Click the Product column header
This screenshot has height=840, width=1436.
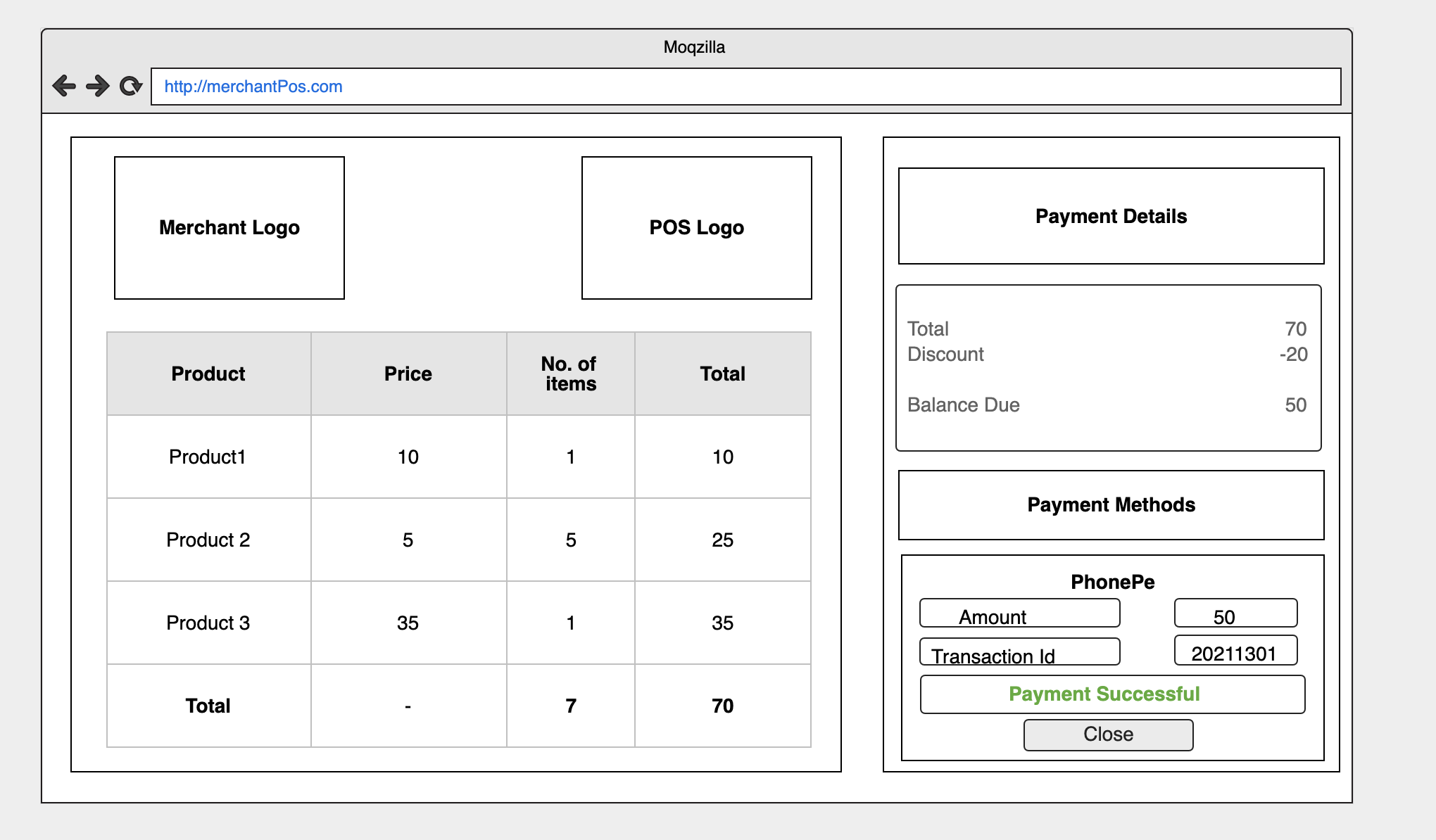pos(208,374)
